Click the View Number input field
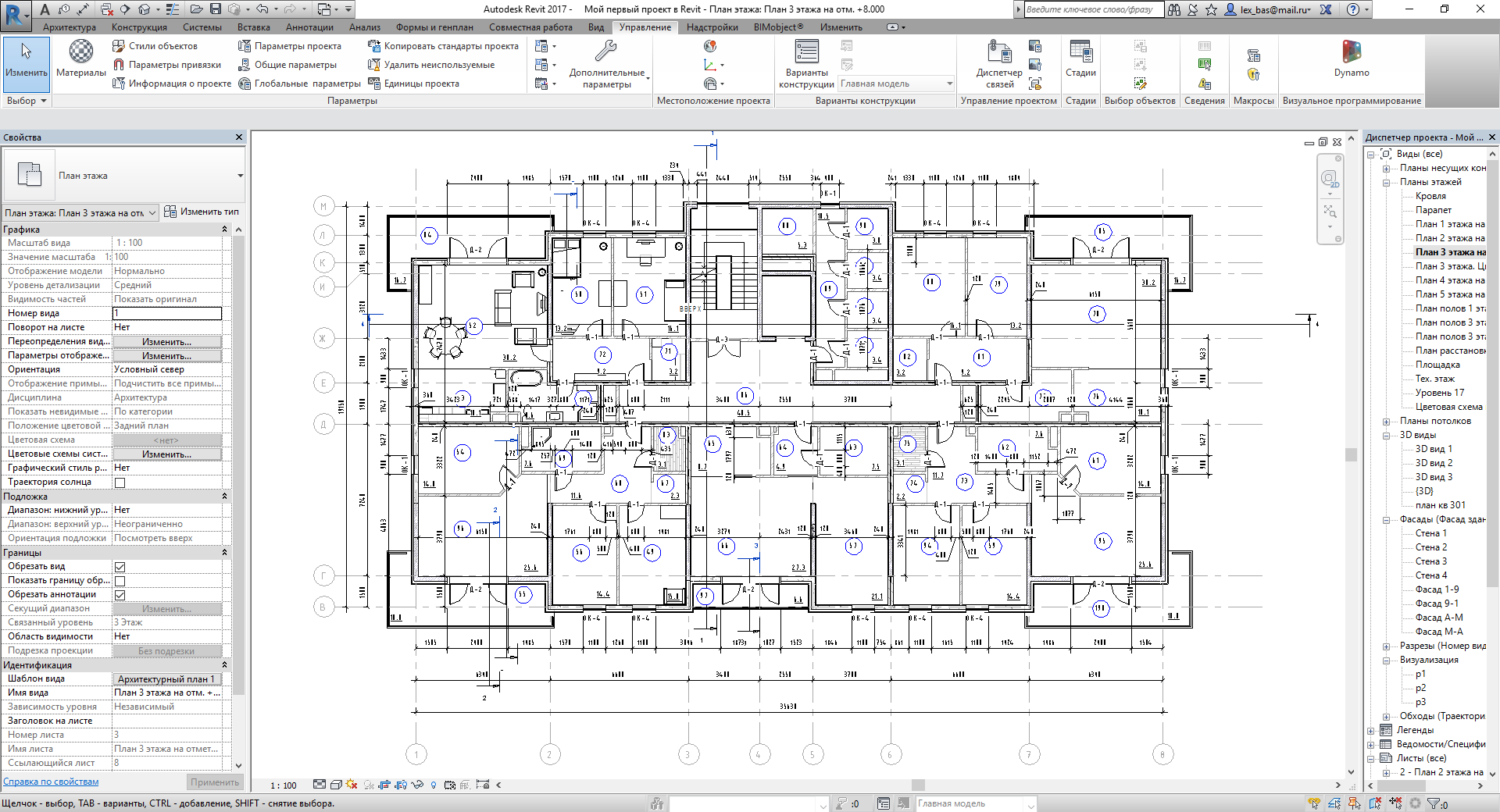This screenshot has width=1500, height=812. click(167, 313)
